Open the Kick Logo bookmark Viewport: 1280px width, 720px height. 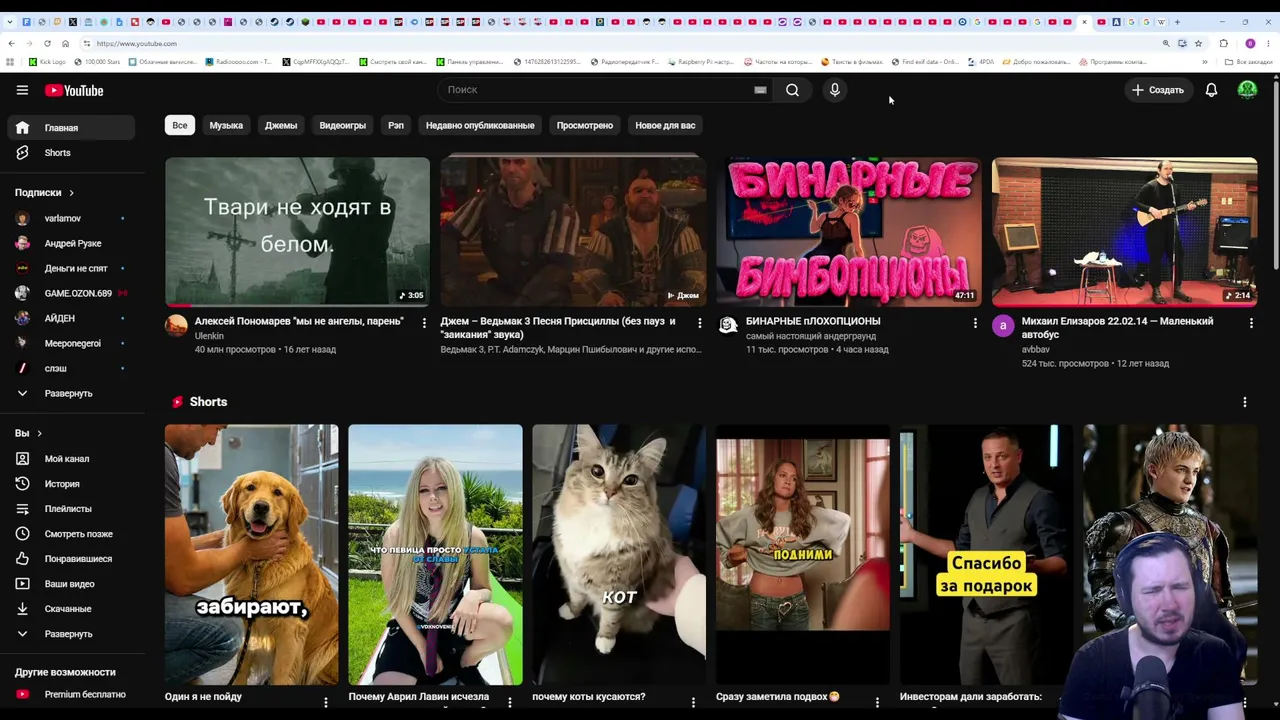pos(47,62)
